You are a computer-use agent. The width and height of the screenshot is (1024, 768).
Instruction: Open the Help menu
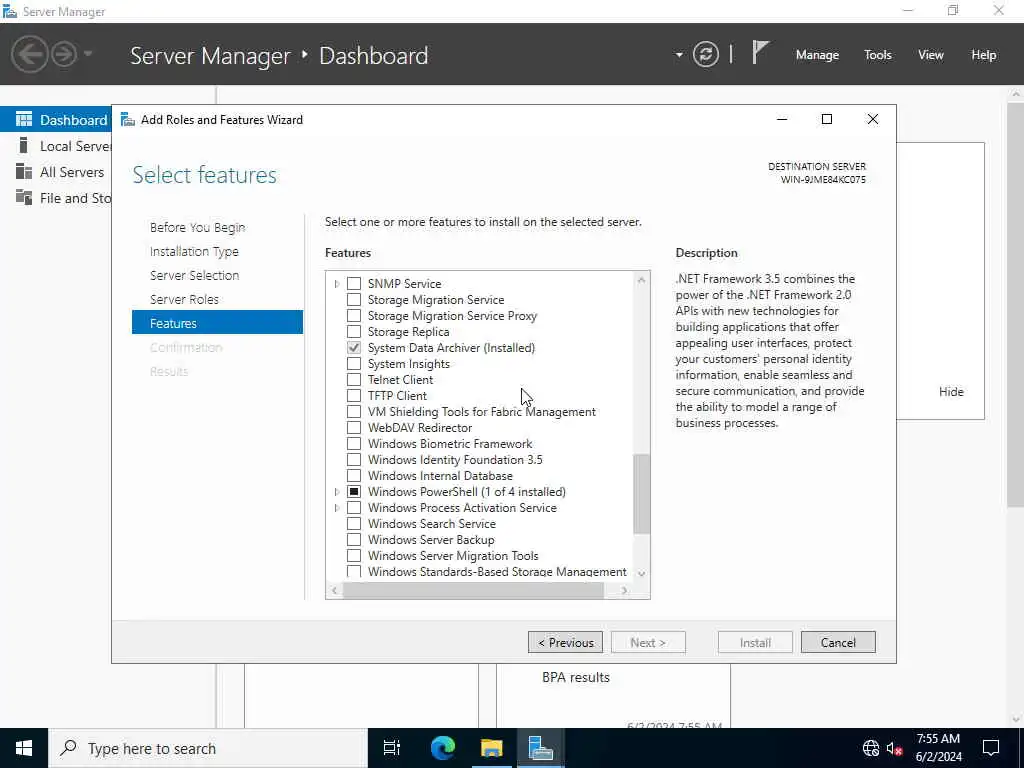pos(984,55)
